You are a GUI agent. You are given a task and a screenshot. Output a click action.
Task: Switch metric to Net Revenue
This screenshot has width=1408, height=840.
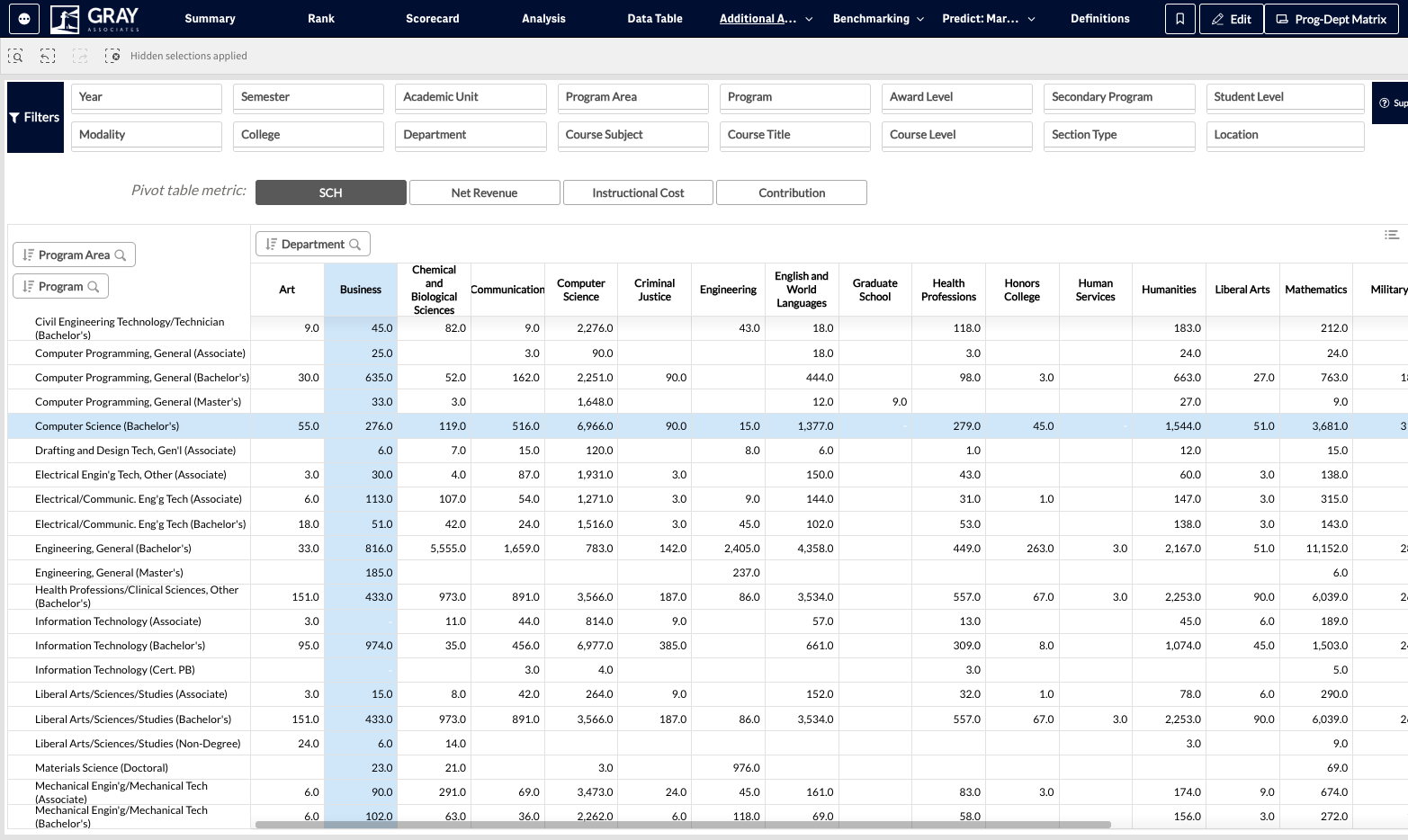(485, 192)
